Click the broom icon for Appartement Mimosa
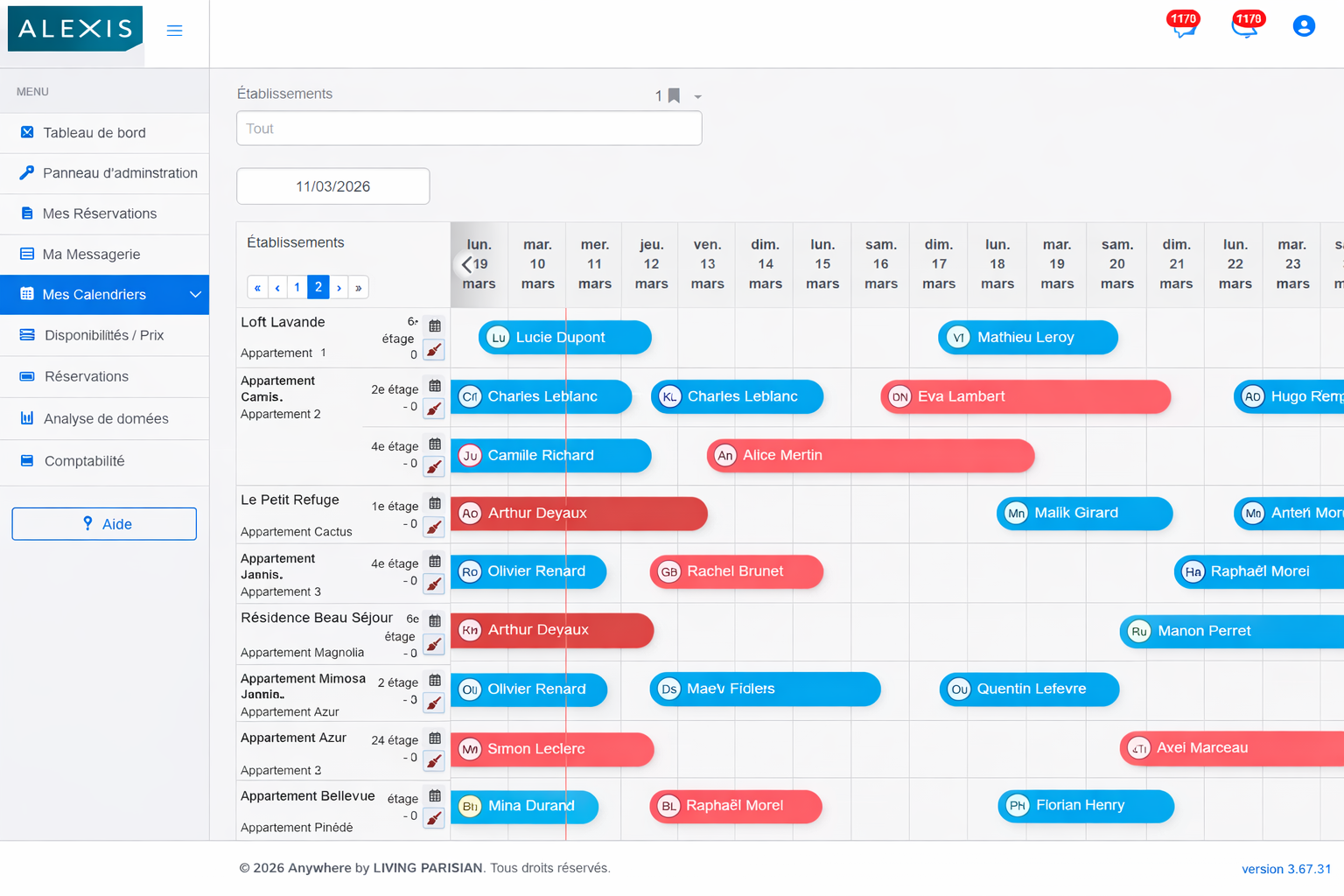 tap(433, 703)
